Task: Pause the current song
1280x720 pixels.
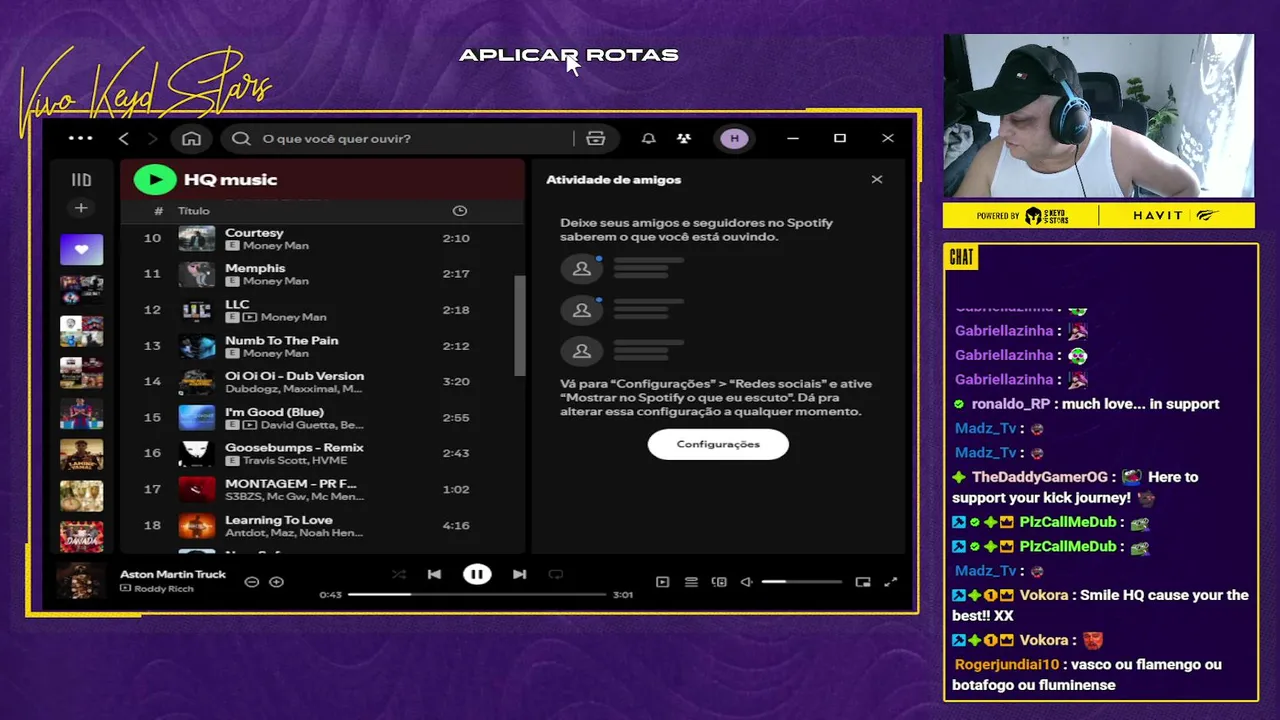Action: [477, 574]
